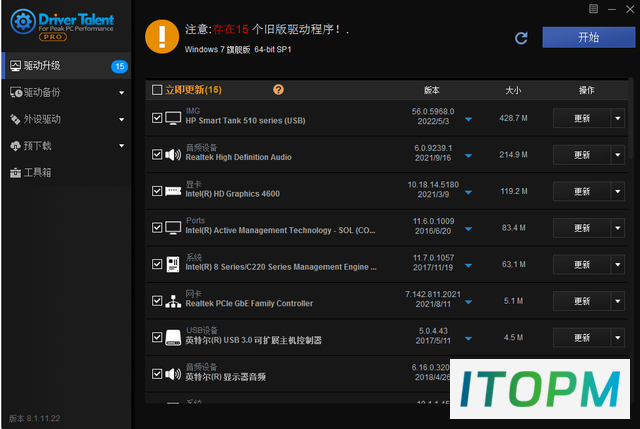Expand the driver backup submenu arrow
This screenshot has width=640, height=429.
tap(122, 93)
